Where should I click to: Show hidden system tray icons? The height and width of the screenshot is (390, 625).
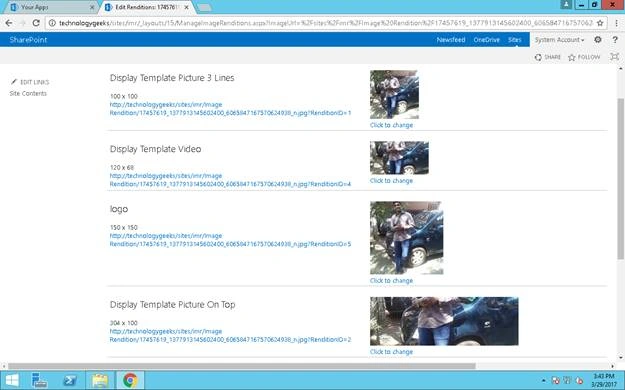[543, 380]
